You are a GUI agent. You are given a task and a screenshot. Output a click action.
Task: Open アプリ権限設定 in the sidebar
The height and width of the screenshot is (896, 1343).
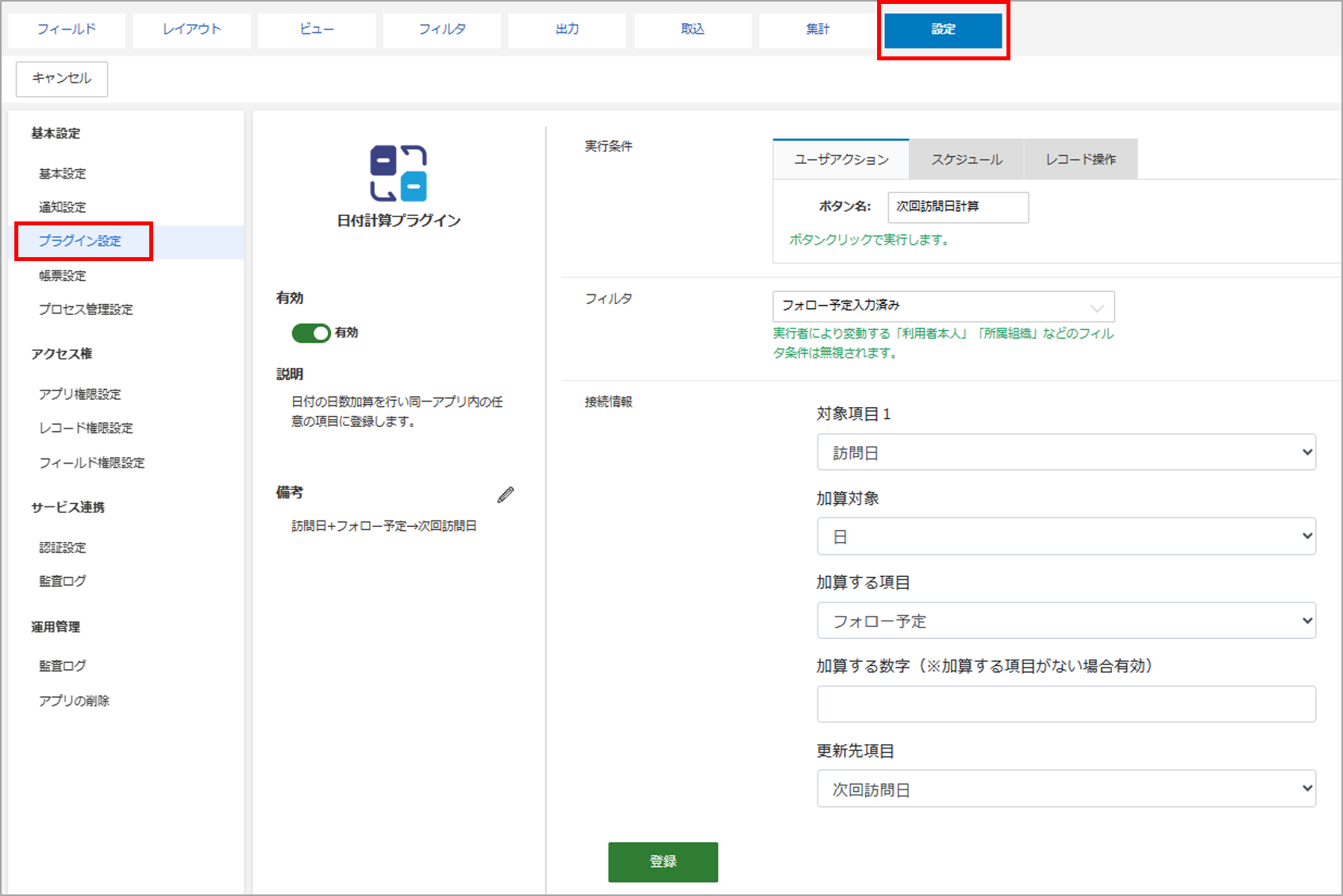tap(80, 394)
